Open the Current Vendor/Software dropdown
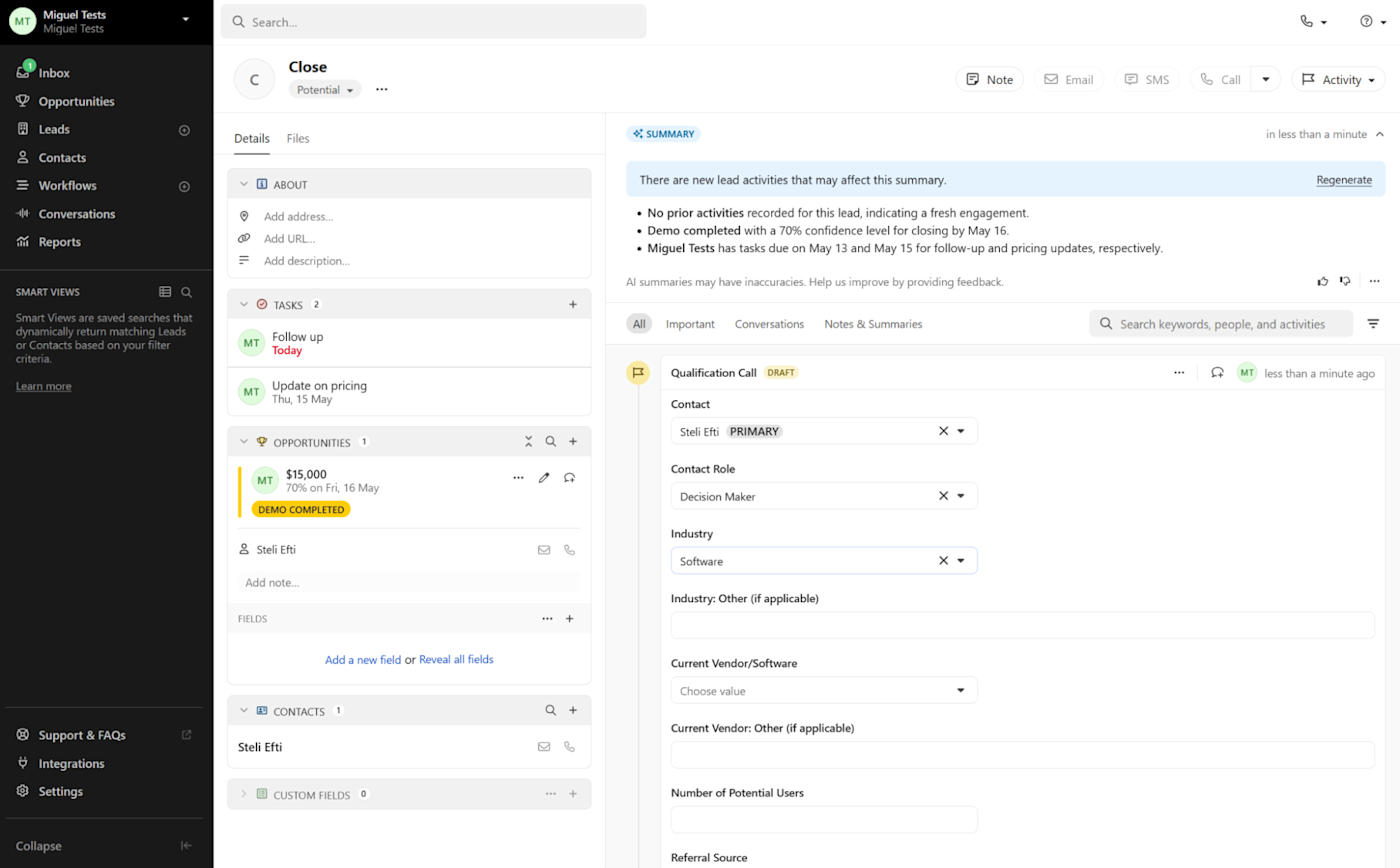1400x868 pixels. 824,691
